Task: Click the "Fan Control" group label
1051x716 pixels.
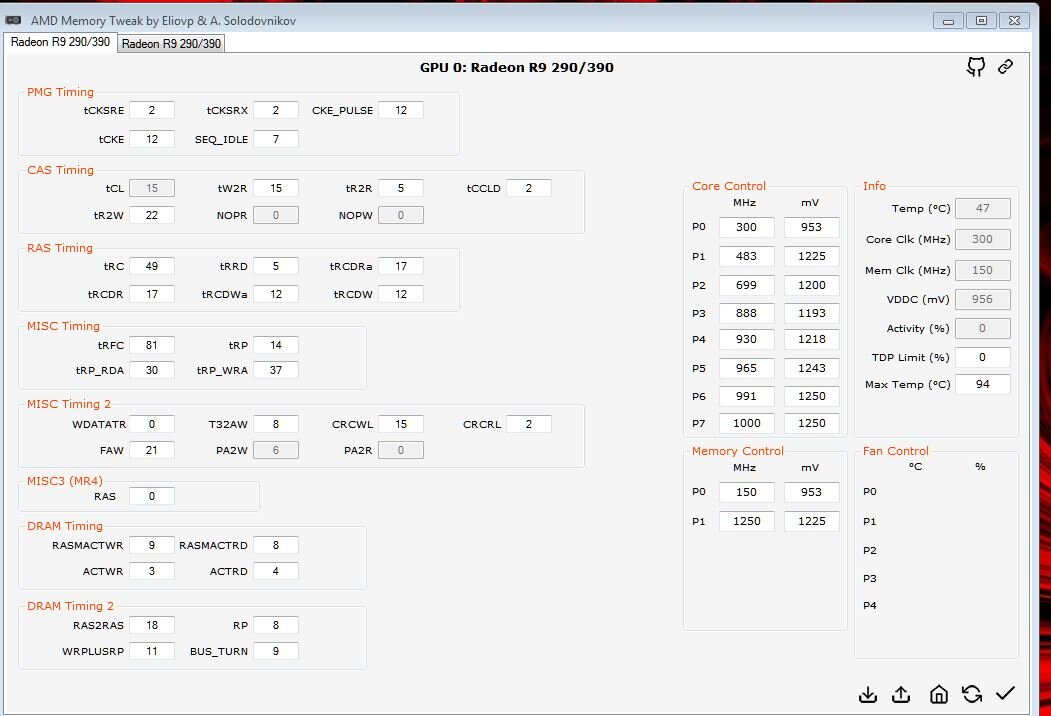Action: click(x=895, y=451)
